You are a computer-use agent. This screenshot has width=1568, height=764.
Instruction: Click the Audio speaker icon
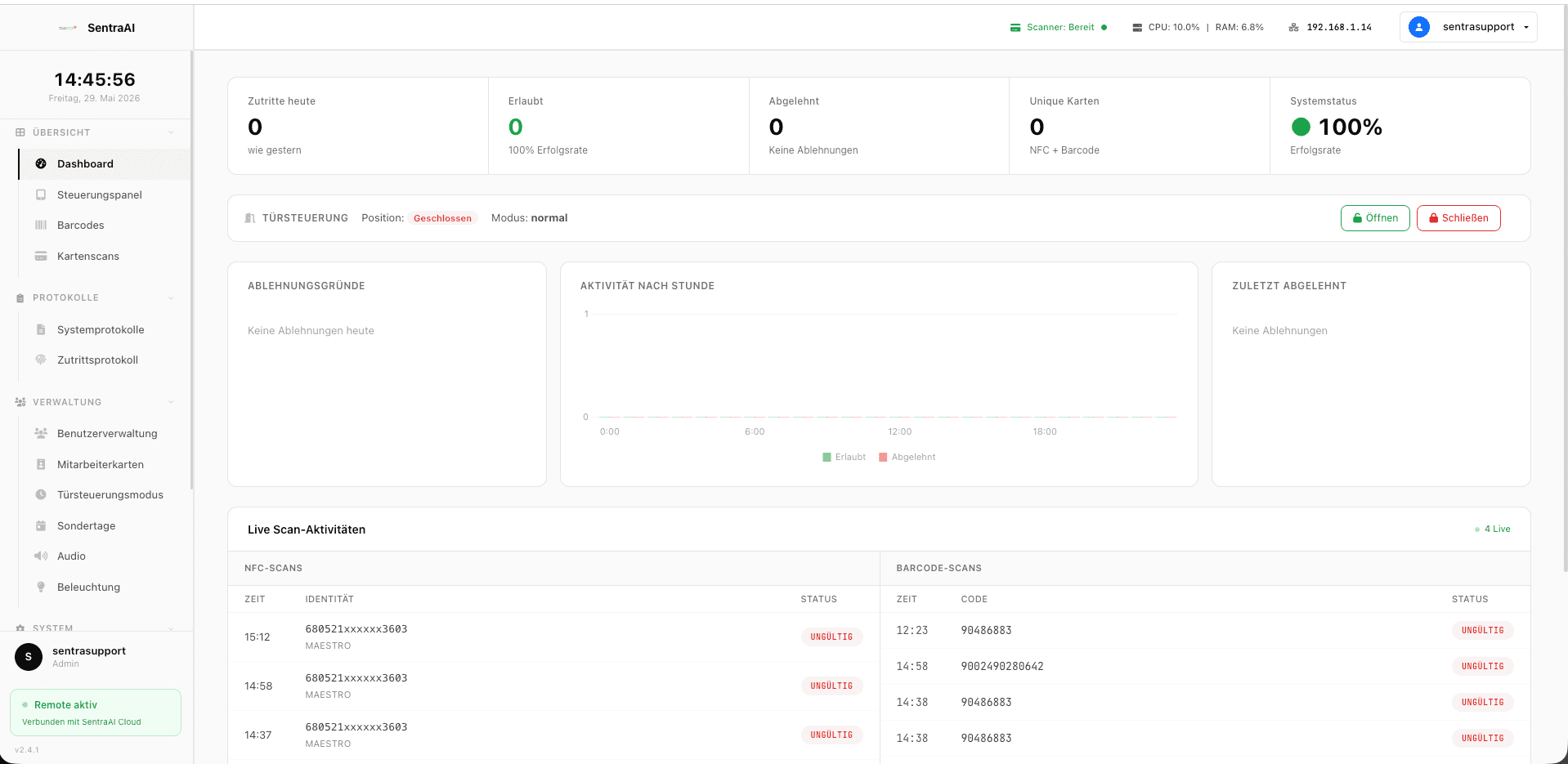[x=41, y=556]
